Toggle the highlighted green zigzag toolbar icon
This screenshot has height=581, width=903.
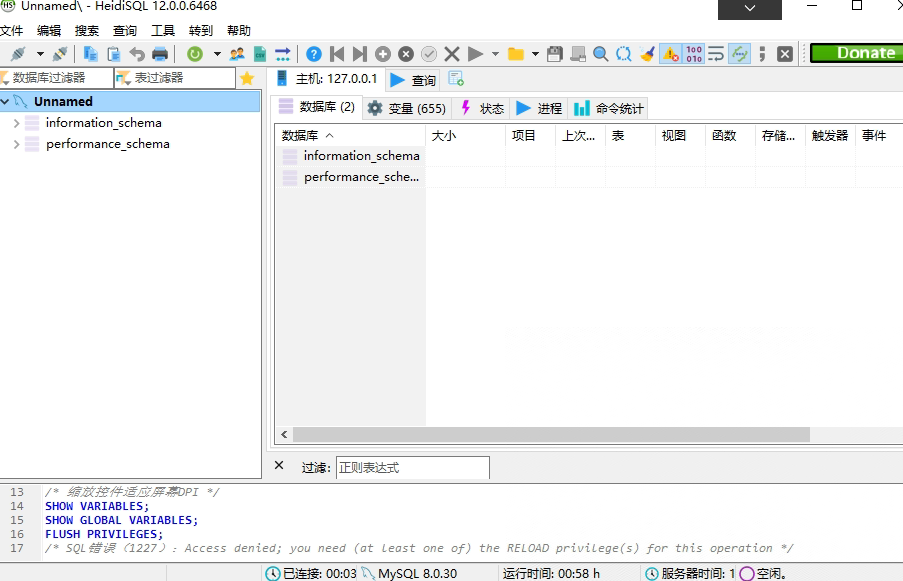coord(739,54)
